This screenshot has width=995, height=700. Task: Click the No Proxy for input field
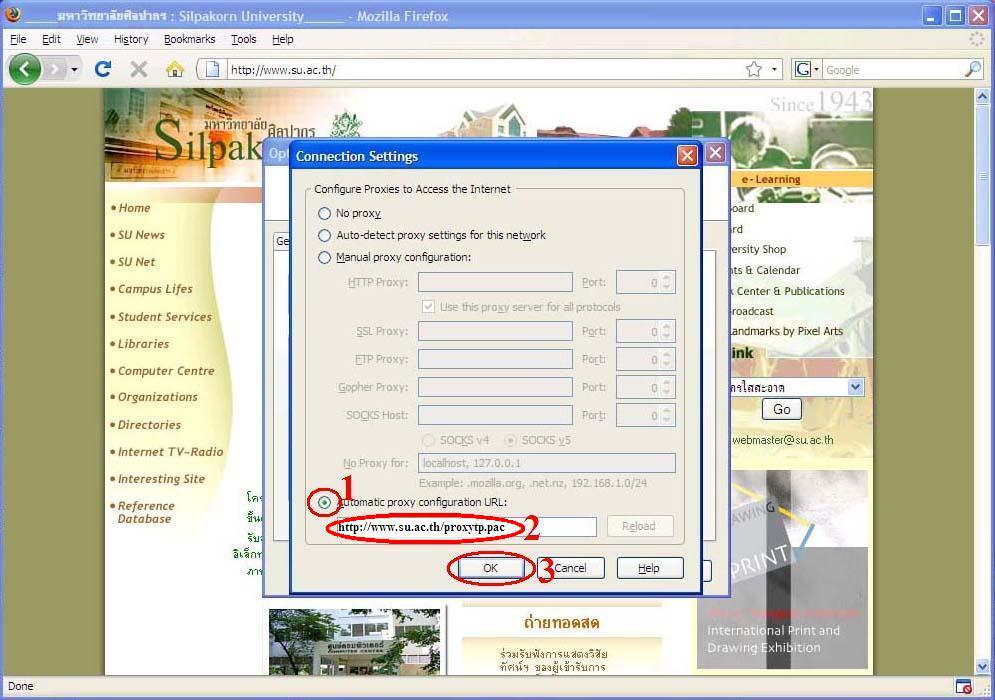(x=546, y=463)
